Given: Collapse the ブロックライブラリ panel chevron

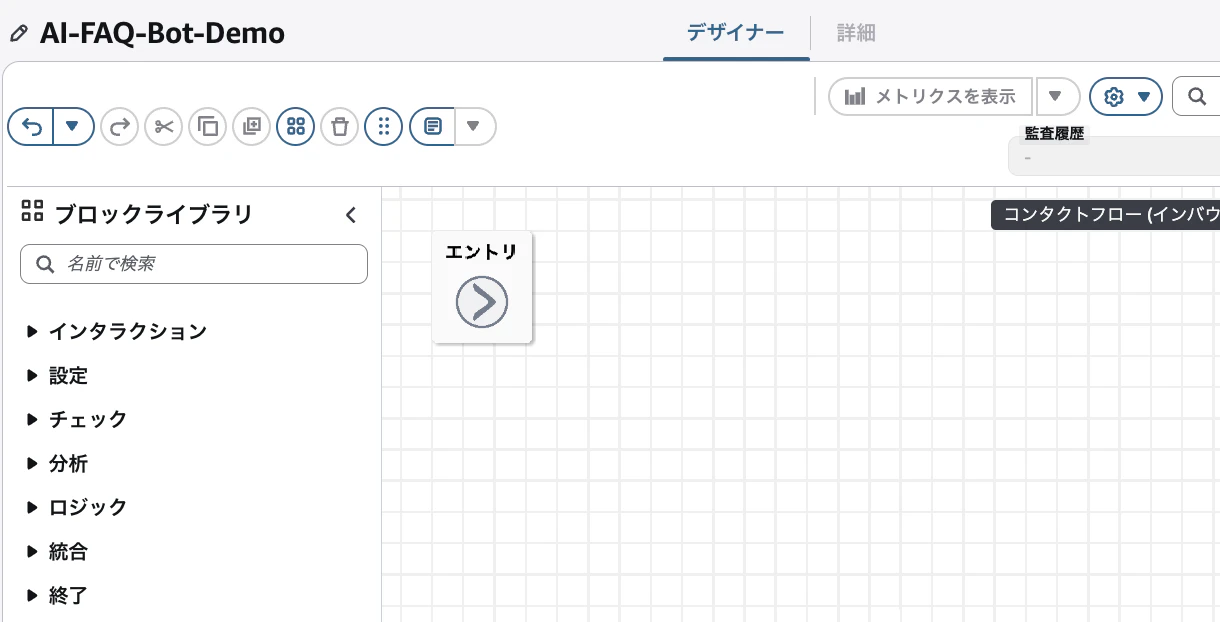Looking at the screenshot, I should (351, 215).
